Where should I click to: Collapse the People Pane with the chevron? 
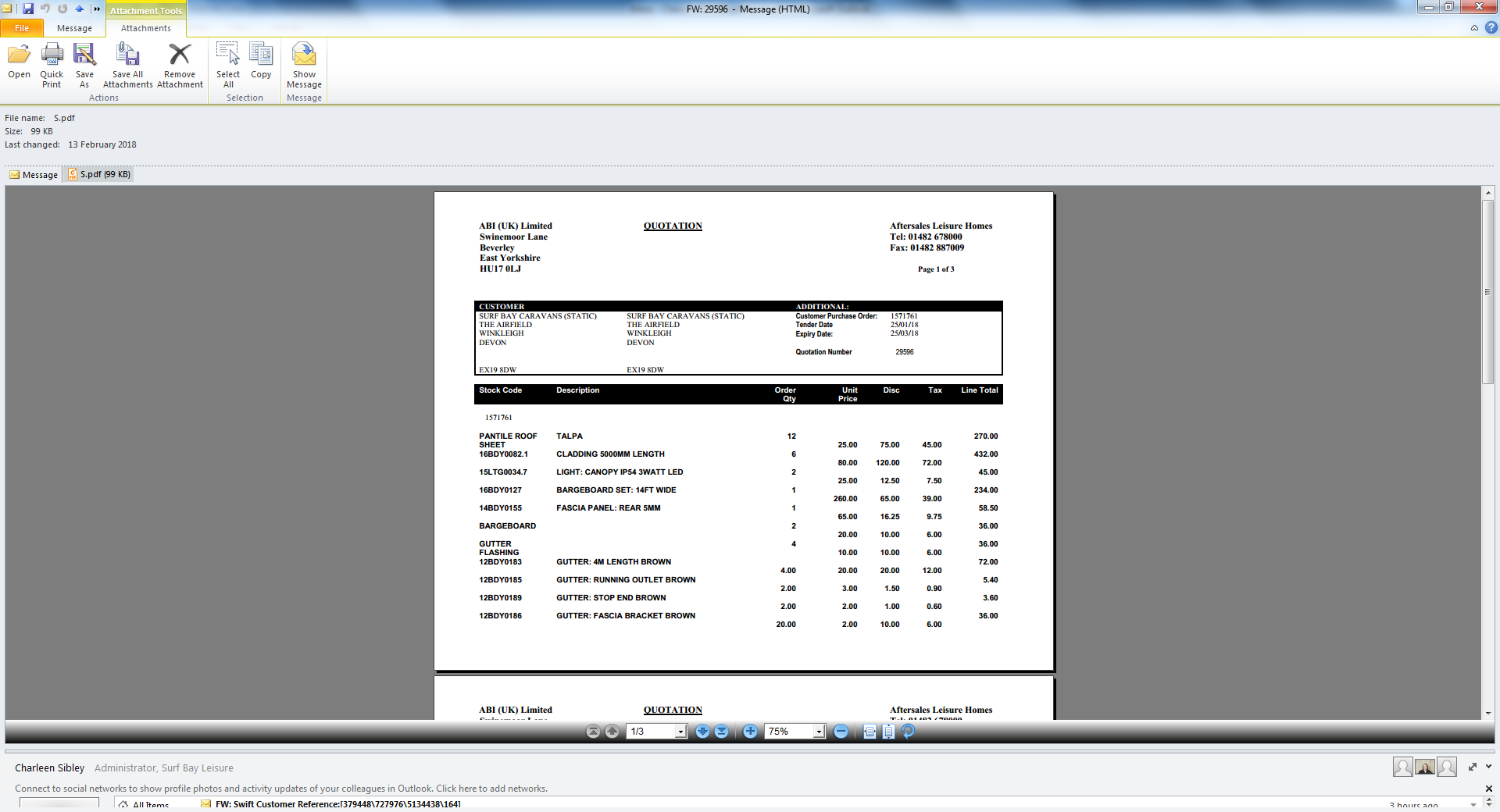coord(1488,767)
